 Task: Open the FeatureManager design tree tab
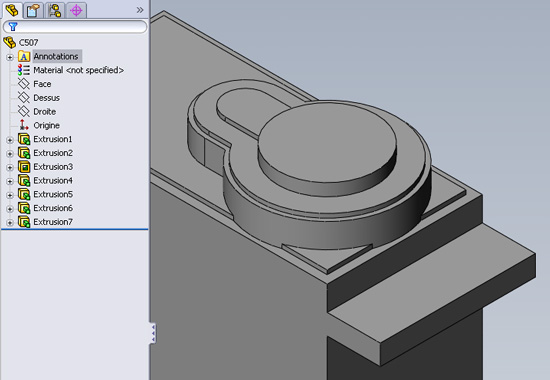(x=12, y=10)
